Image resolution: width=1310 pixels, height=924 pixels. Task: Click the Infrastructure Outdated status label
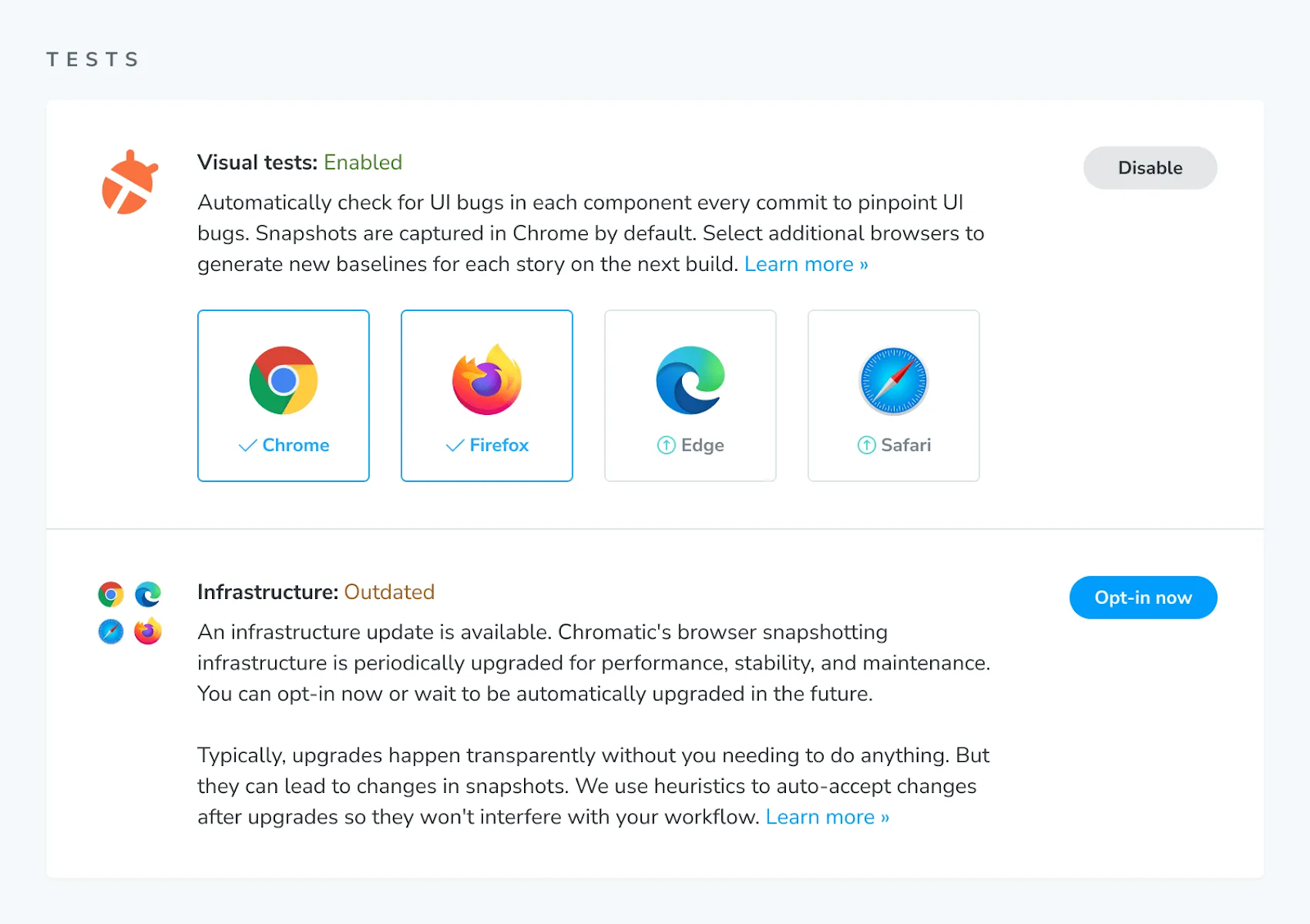389,592
